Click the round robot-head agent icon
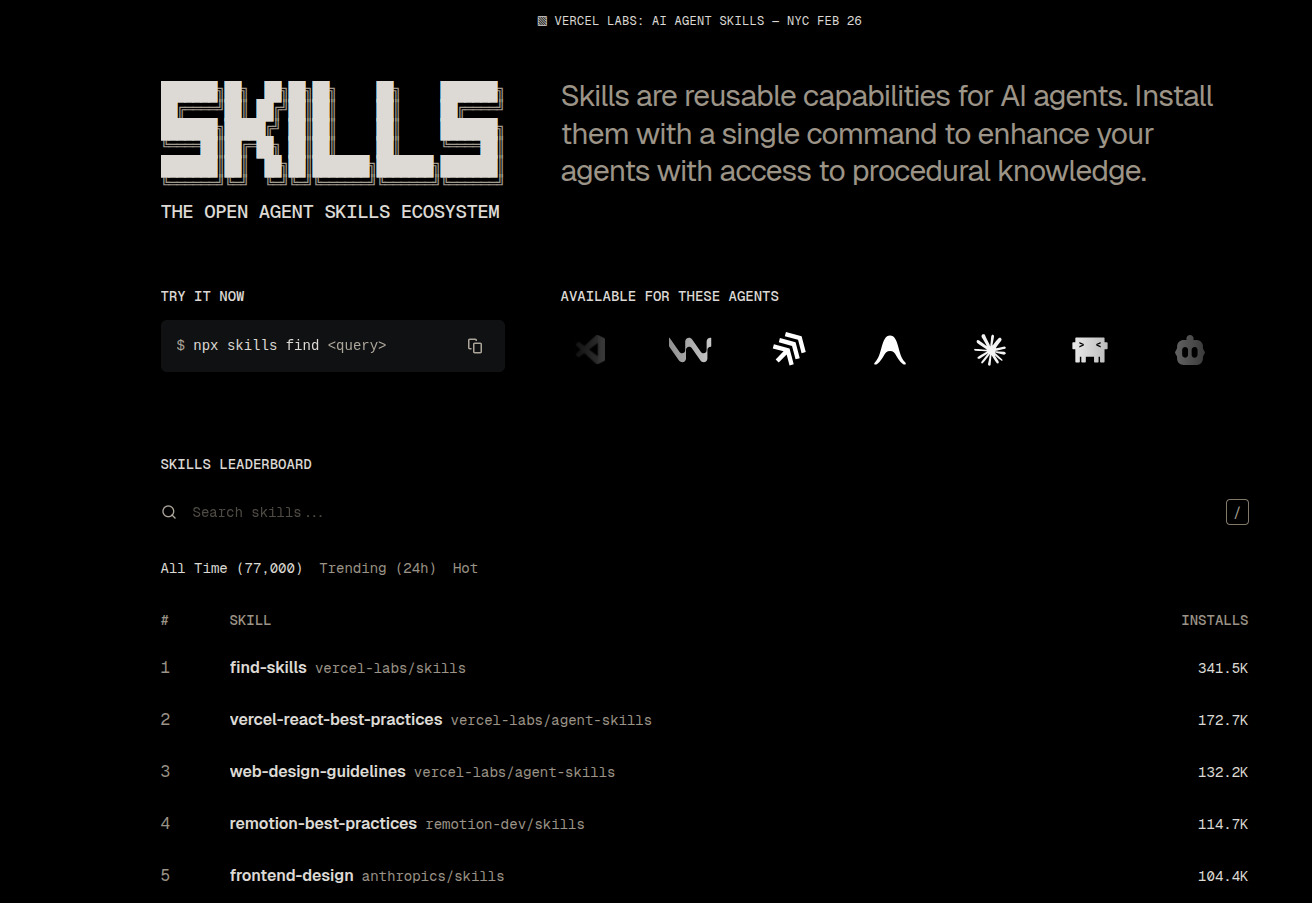The height and width of the screenshot is (903, 1312). [1190, 350]
